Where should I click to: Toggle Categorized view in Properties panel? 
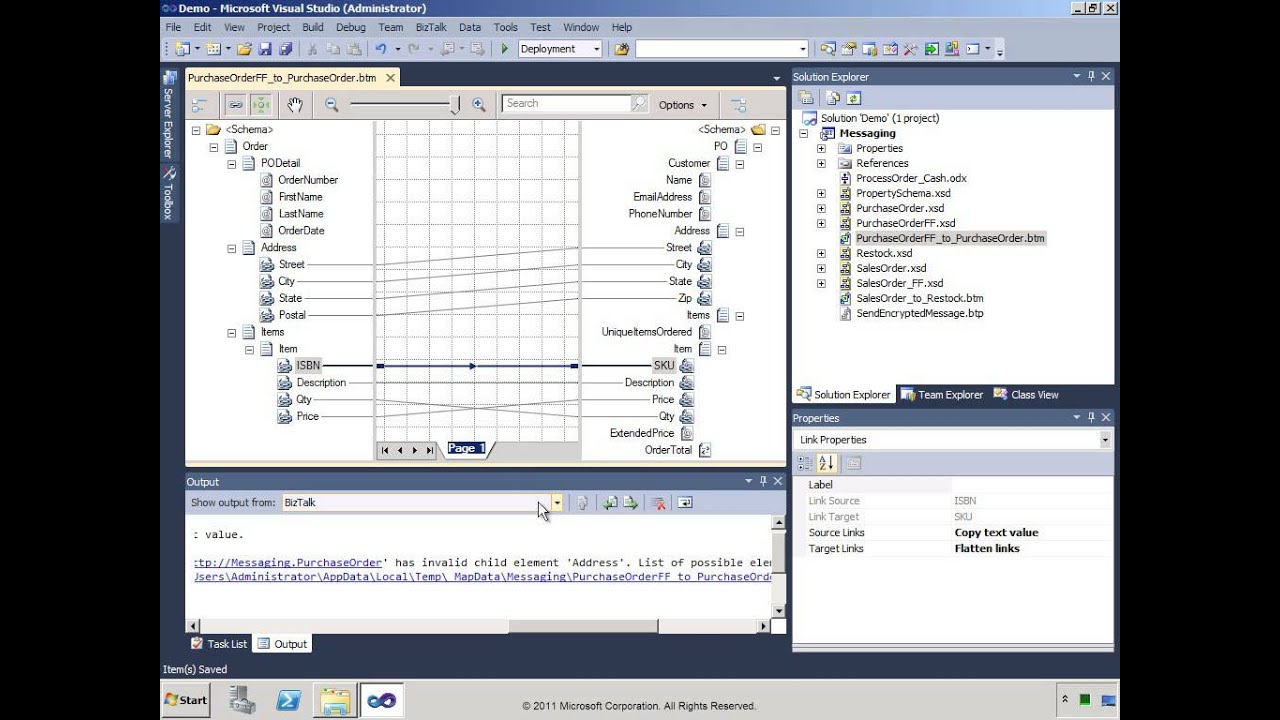[x=805, y=463]
